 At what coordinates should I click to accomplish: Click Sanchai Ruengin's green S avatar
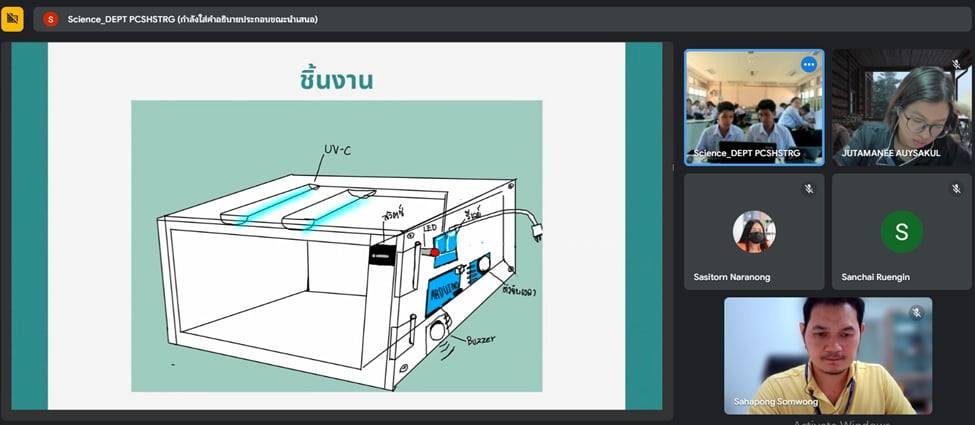point(901,232)
